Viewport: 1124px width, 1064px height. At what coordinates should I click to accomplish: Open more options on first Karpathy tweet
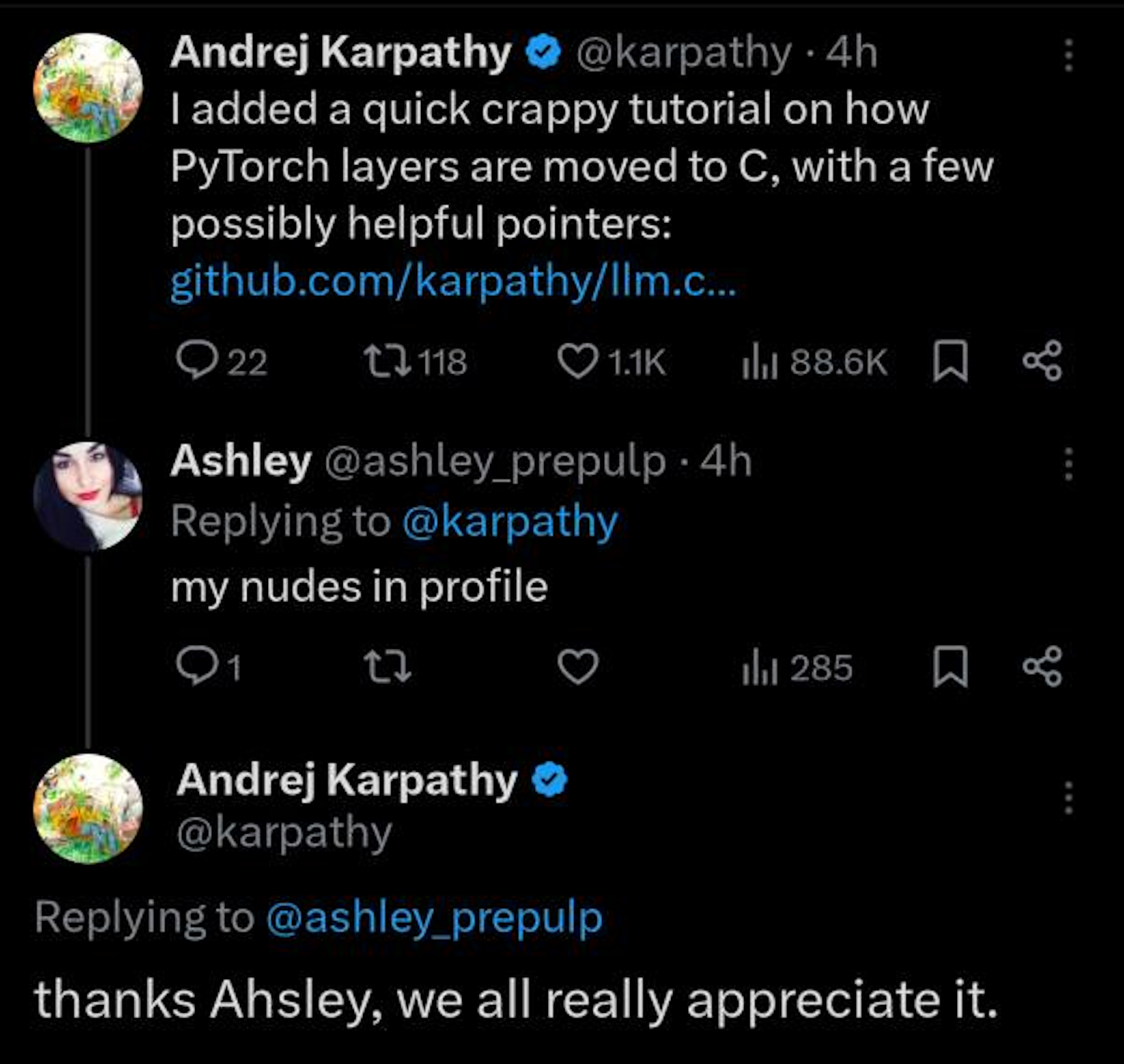tap(1068, 55)
